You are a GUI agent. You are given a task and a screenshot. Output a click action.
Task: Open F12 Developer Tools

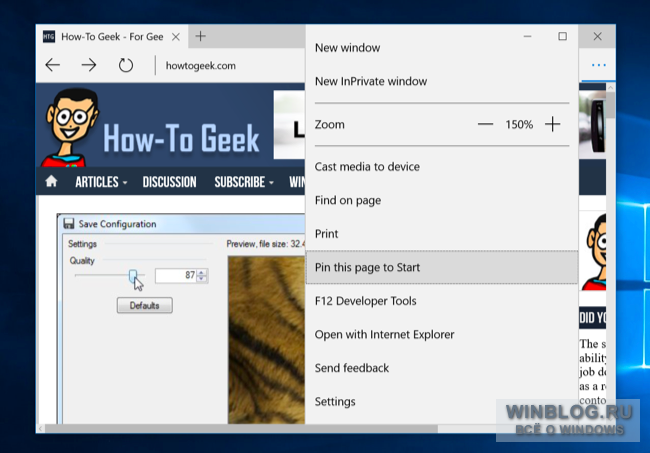441,301
